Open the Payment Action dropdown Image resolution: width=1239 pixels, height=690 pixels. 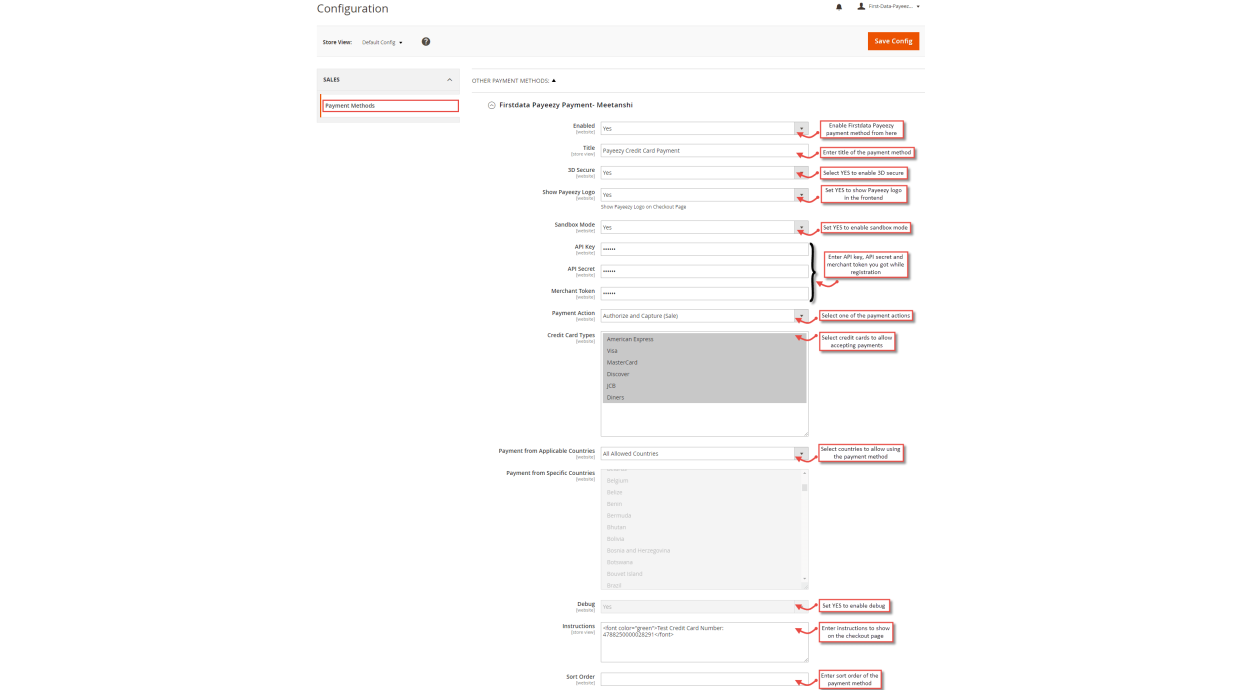tap(704, 316)
